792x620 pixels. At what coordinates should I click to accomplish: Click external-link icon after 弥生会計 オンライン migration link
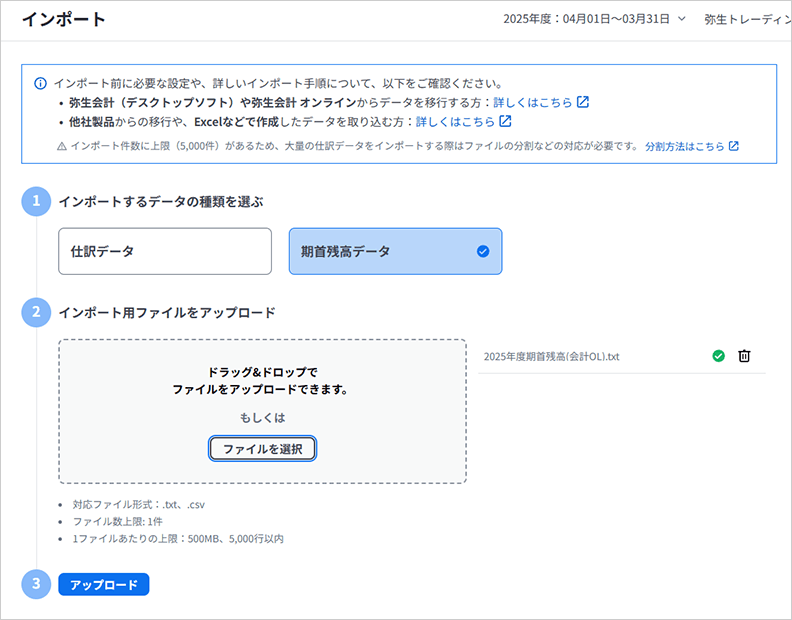[x=583, y=102]
